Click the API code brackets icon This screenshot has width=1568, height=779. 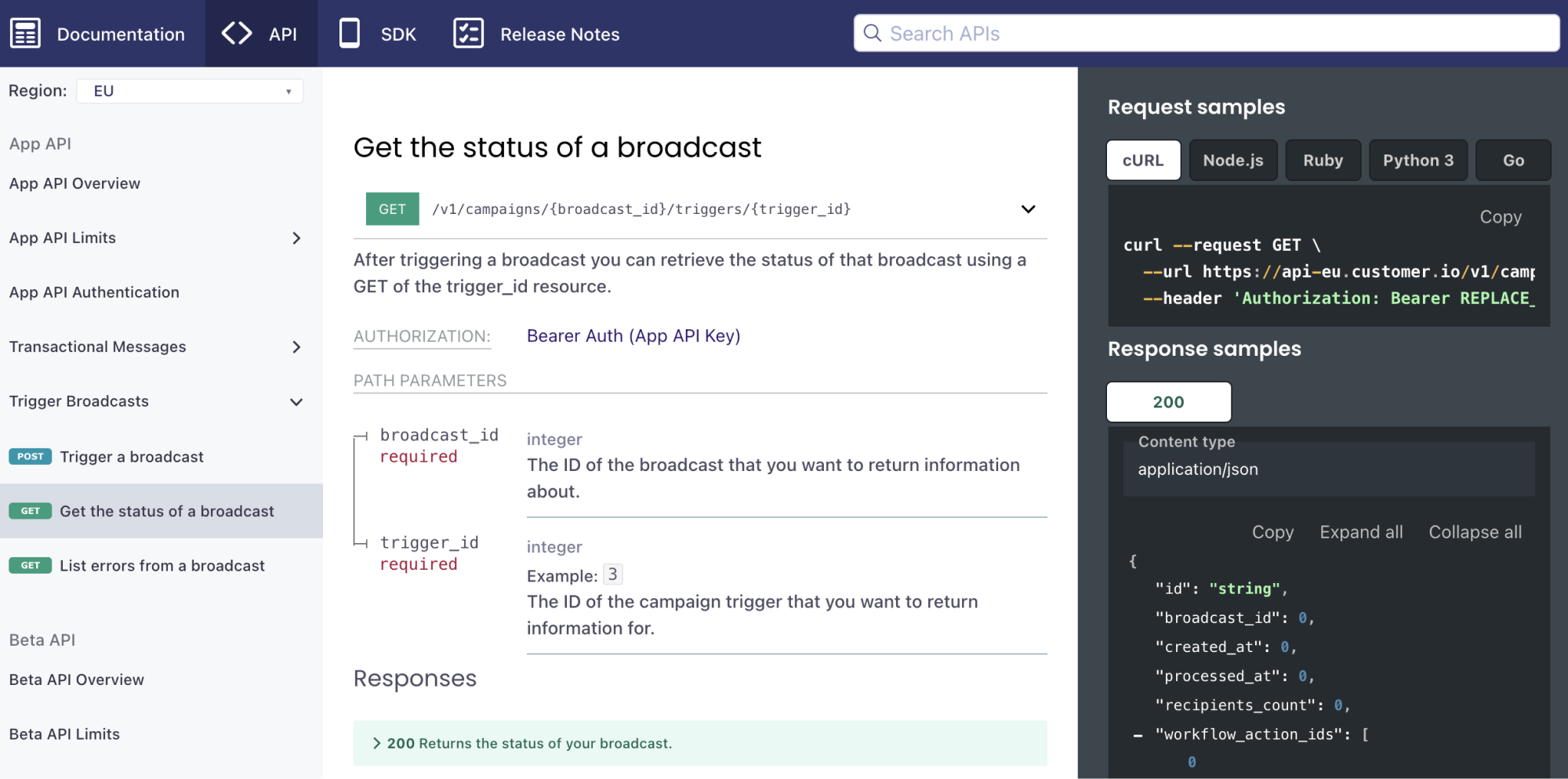click(x=237, y=34)
